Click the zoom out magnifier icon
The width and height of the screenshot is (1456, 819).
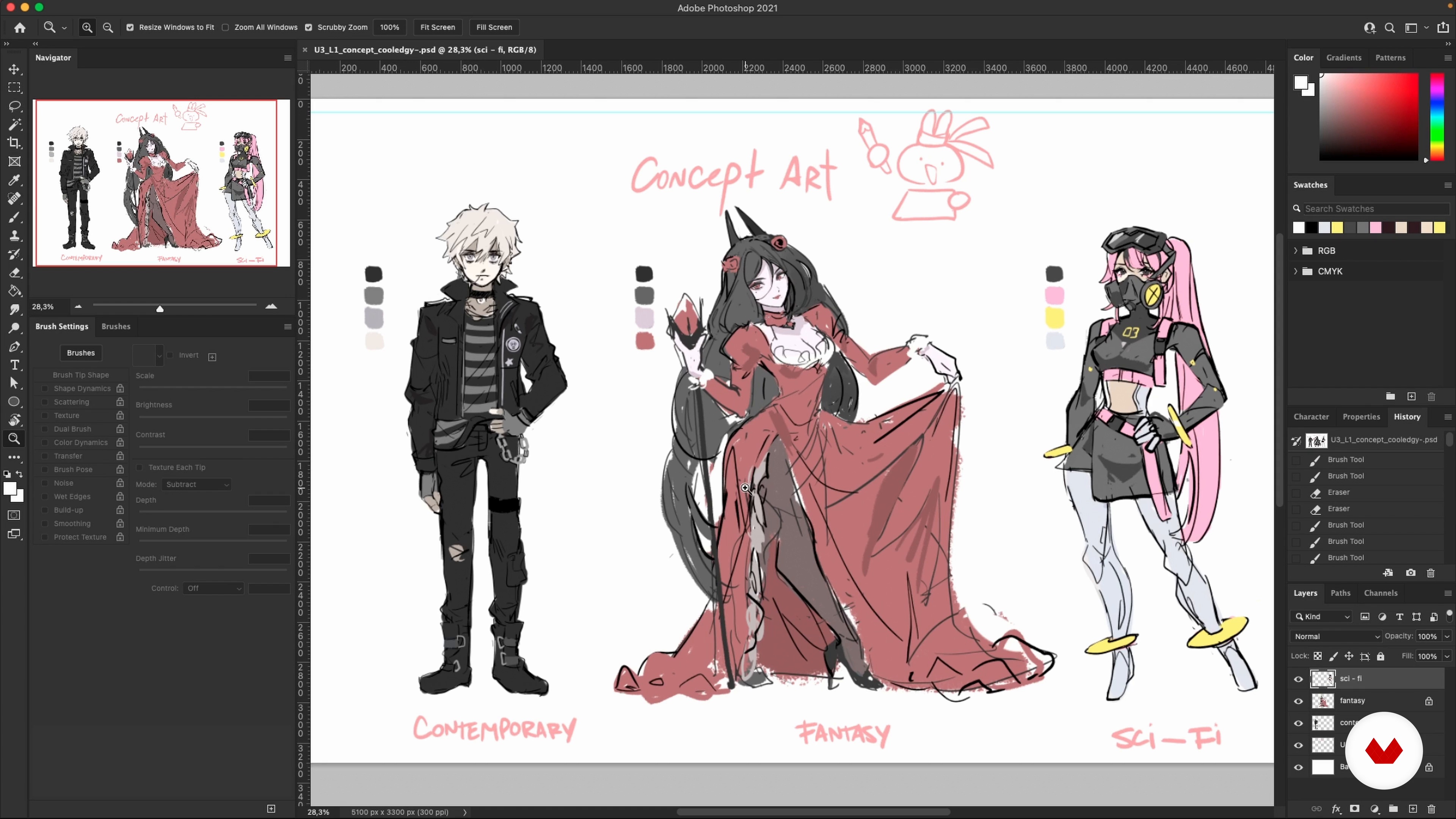108,27
